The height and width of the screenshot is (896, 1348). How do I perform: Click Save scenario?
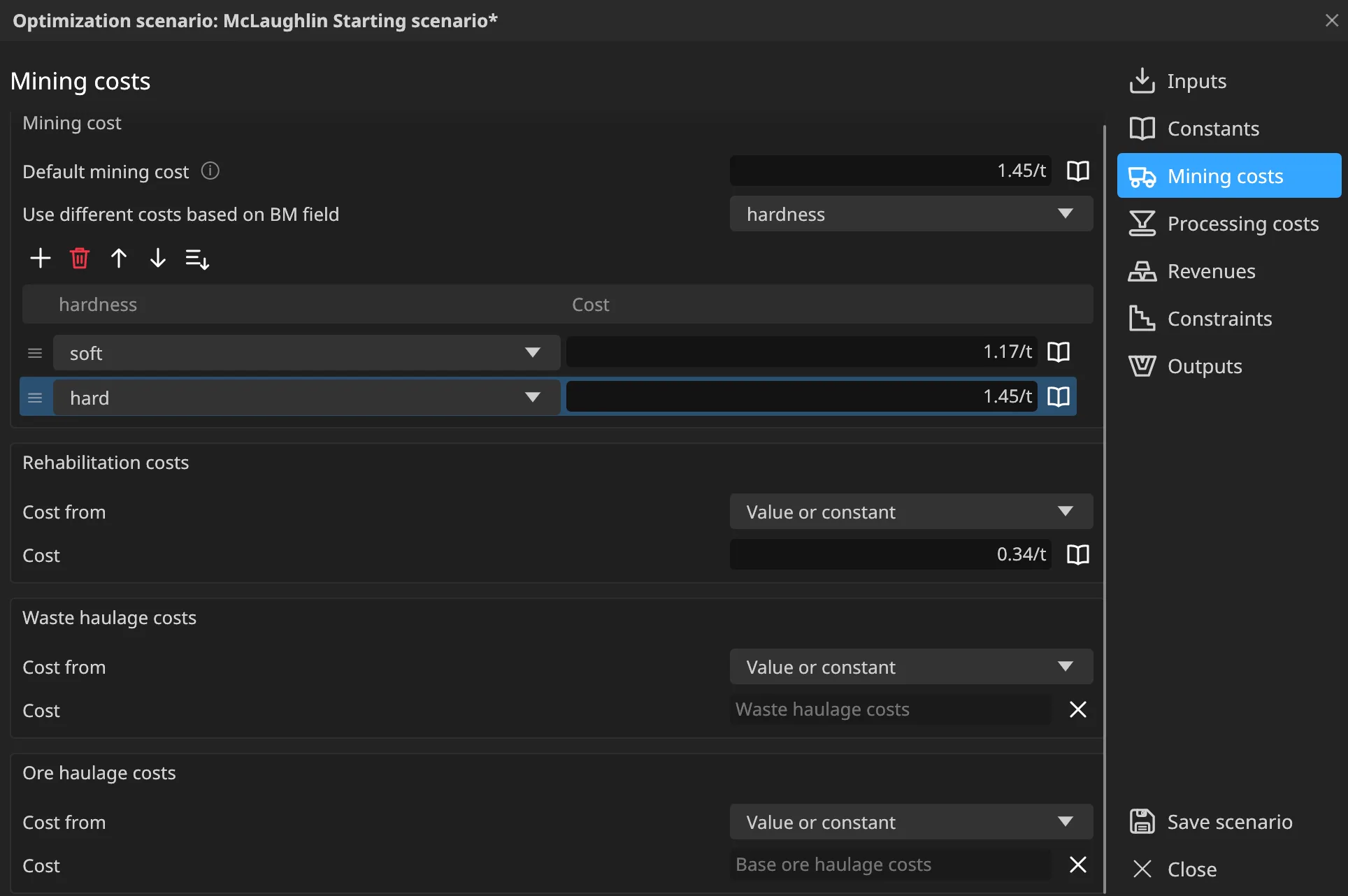(x=1229, y=822)
